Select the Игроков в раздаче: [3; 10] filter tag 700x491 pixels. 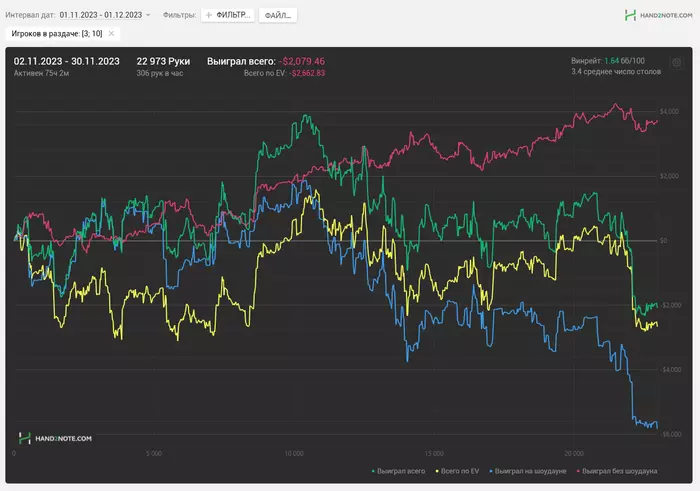[x=56, y=33]
